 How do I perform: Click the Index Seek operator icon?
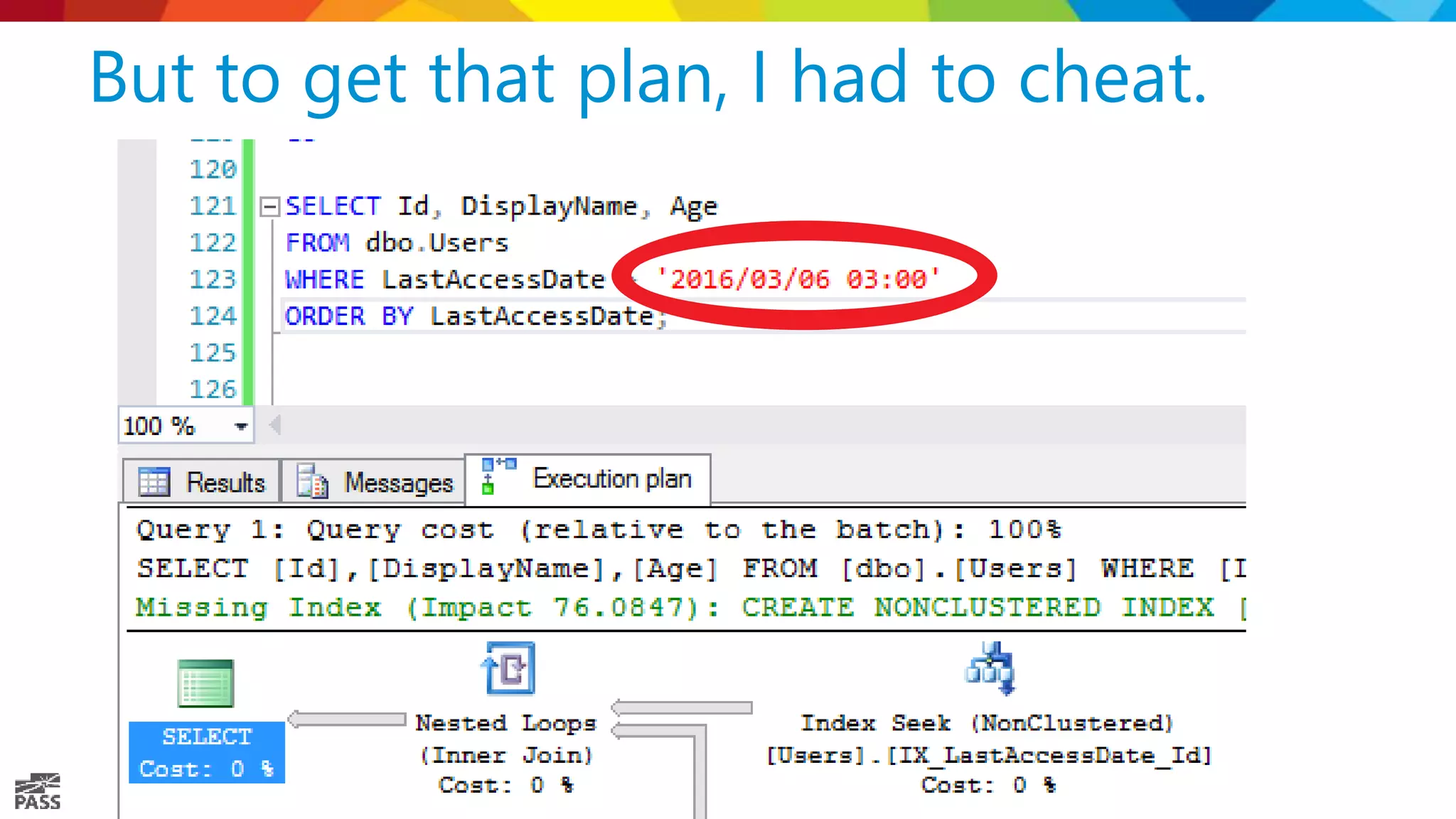(x=989, y=669)
